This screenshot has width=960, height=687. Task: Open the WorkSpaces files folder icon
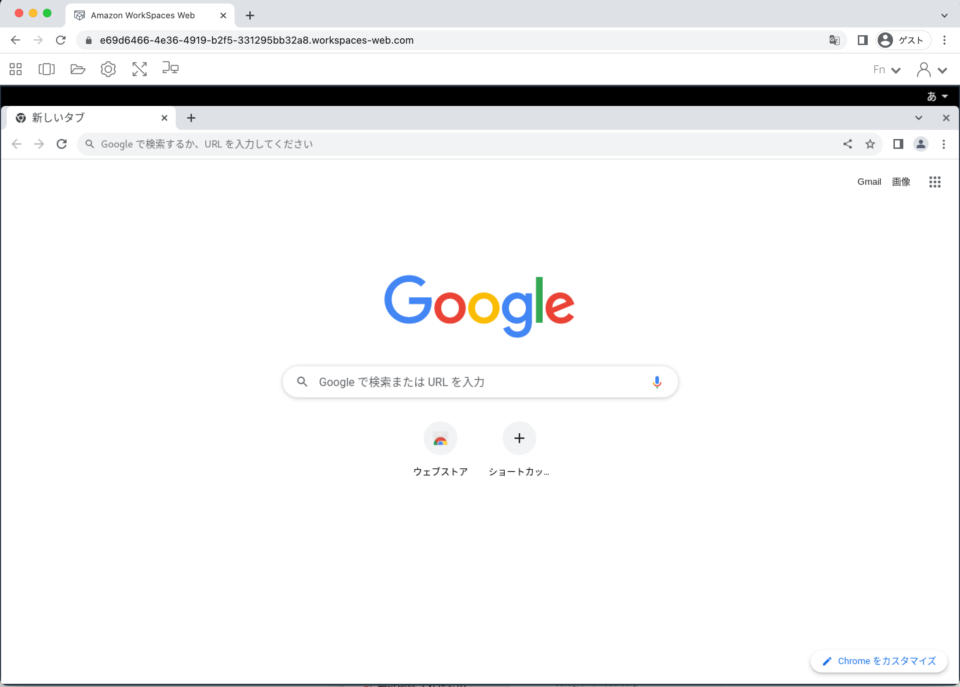pos(78,69)
